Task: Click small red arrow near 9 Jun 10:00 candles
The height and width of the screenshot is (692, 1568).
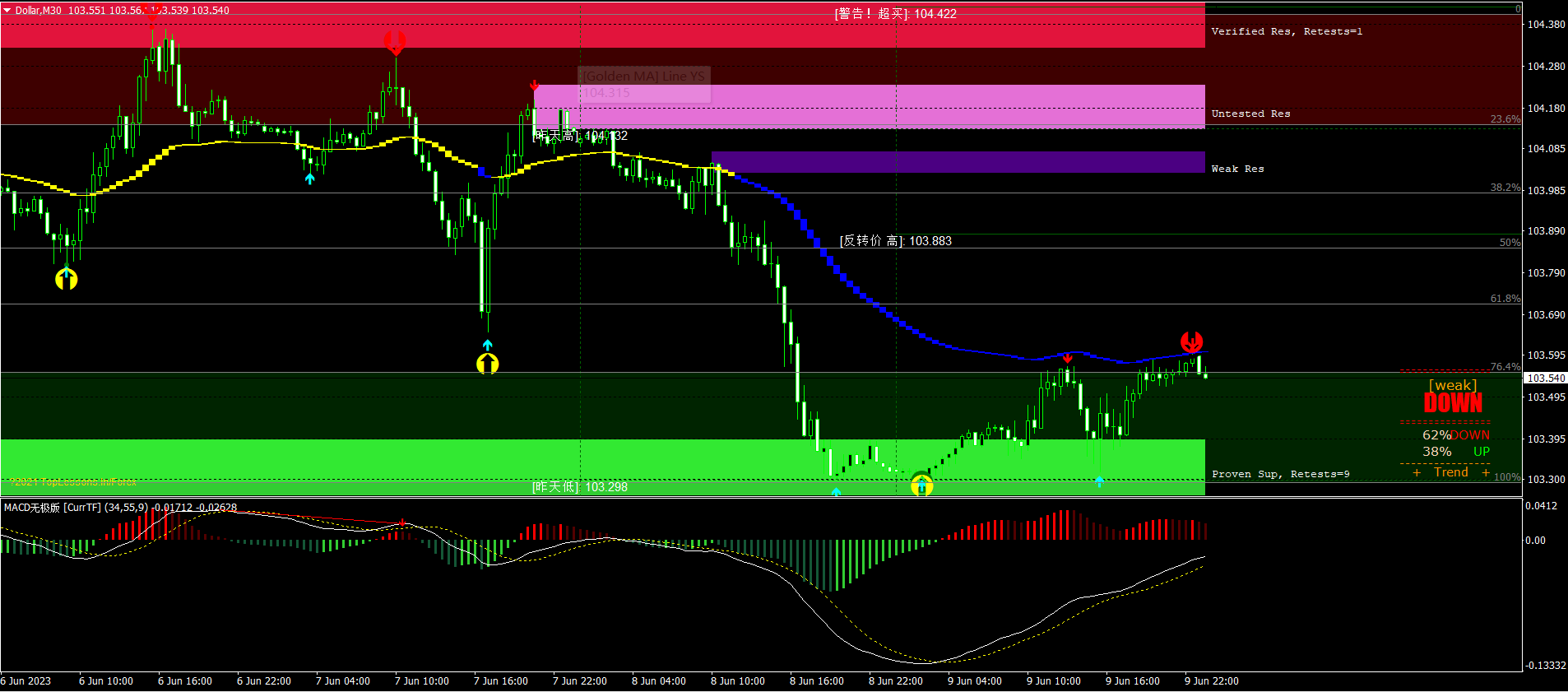Action: click(x=1067, y=358)
